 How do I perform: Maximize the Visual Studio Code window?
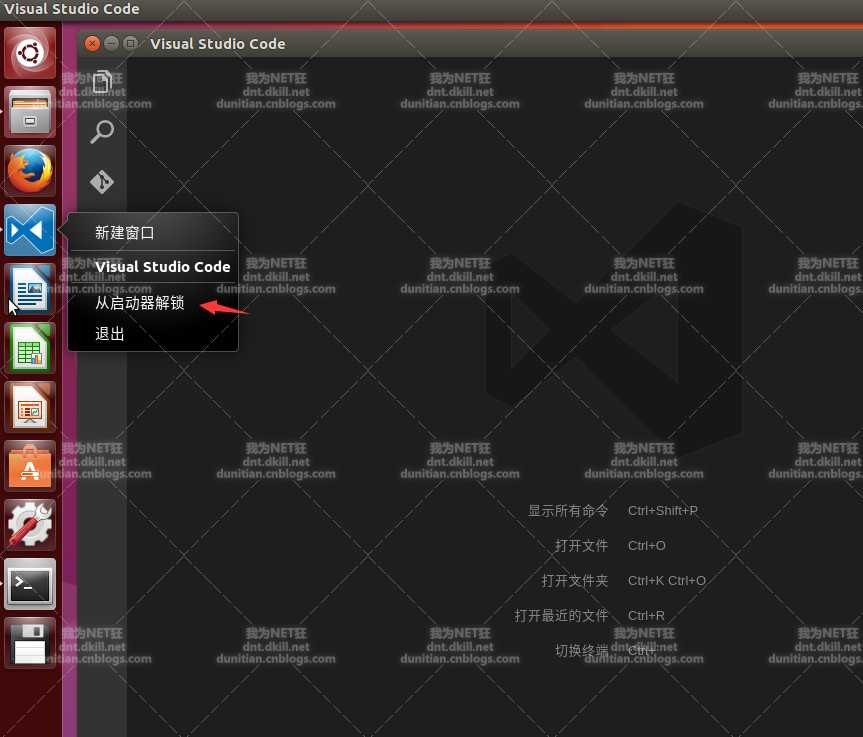130,43
